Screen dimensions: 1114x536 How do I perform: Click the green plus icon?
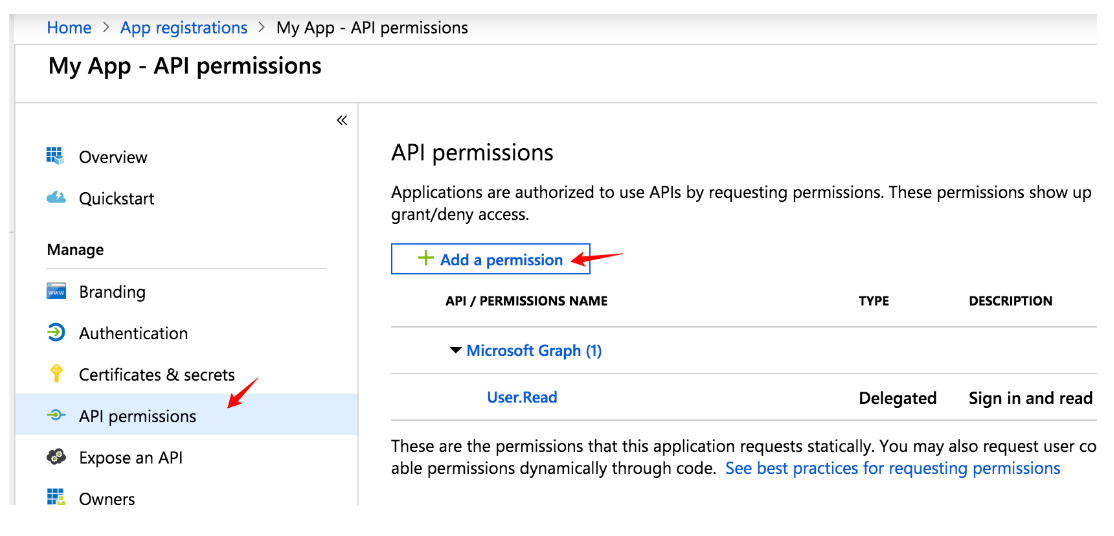click(426, 259)
